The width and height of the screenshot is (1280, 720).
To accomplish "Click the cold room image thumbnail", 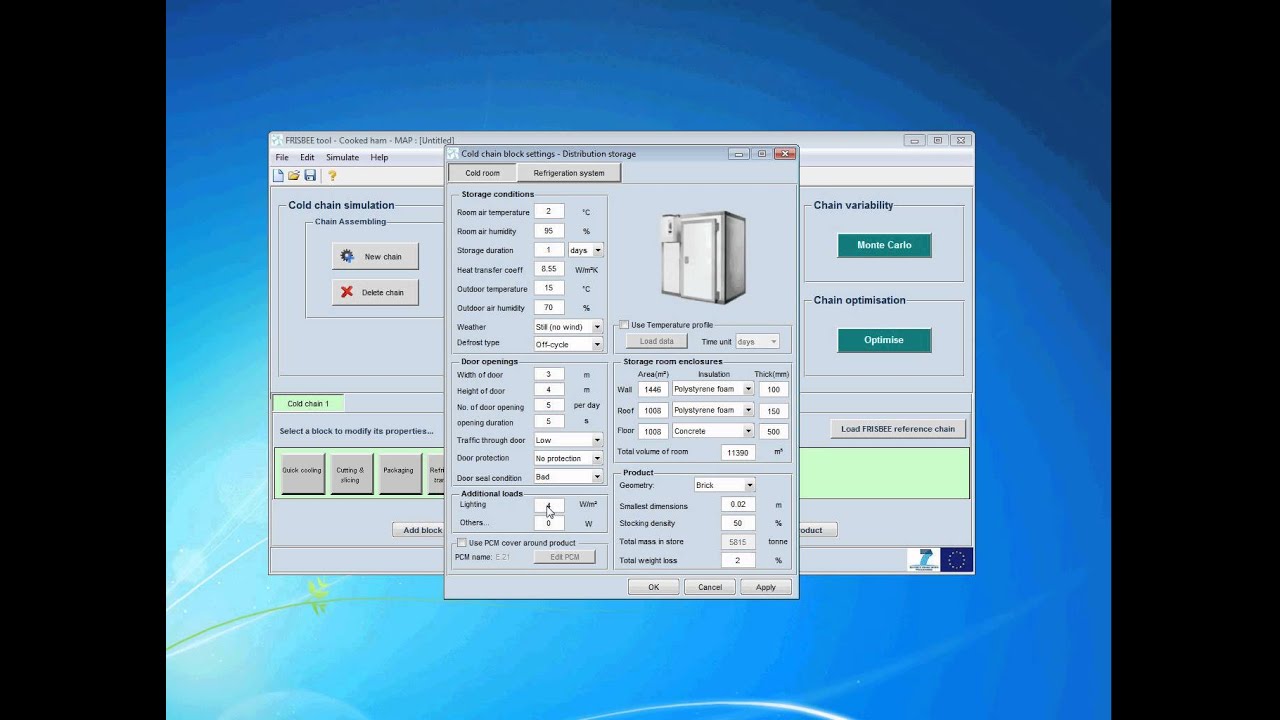I will coord(703,255).
